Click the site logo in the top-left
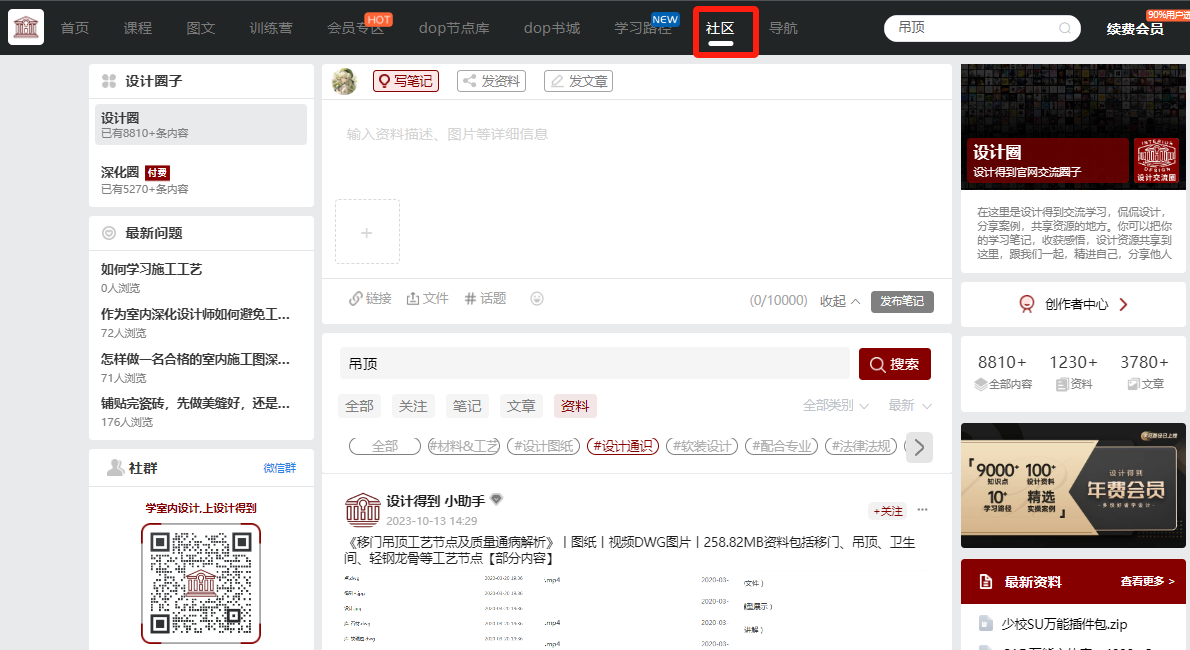Screen dimensions: 1190x650 point(26,27)
